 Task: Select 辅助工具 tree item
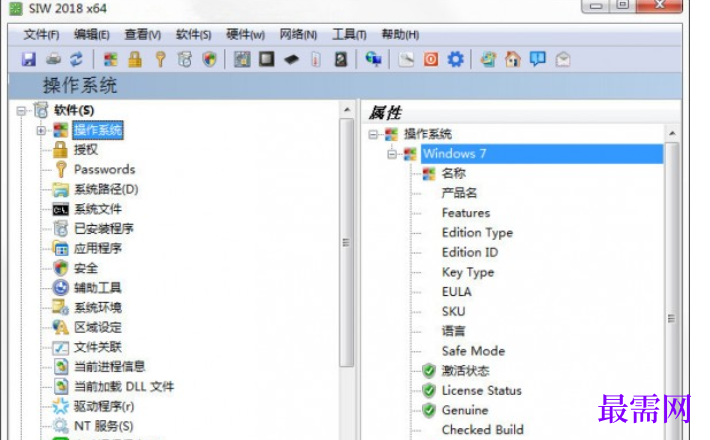click(x=98, y=287)
